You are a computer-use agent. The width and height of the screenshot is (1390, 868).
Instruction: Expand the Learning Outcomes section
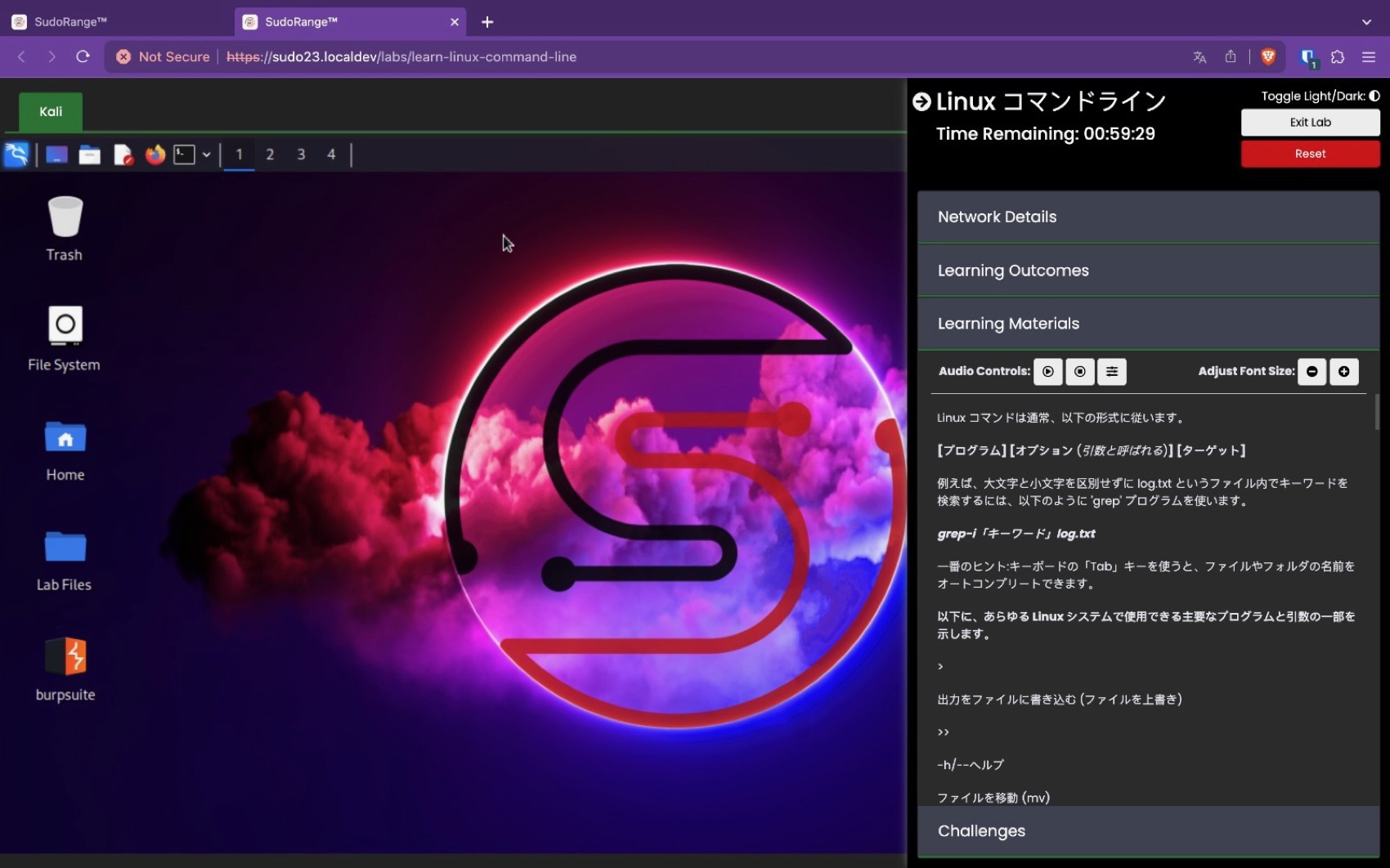click(1148, 271)
